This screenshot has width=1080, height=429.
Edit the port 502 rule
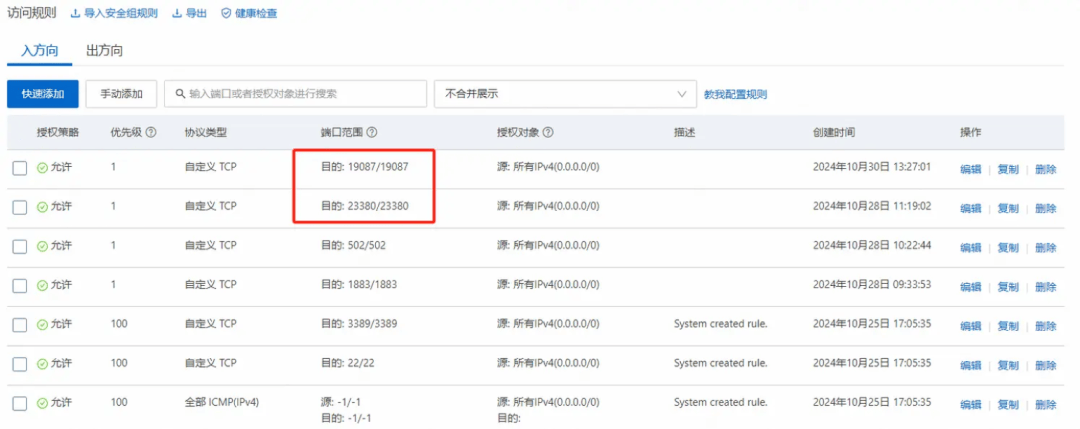[970, 247]
